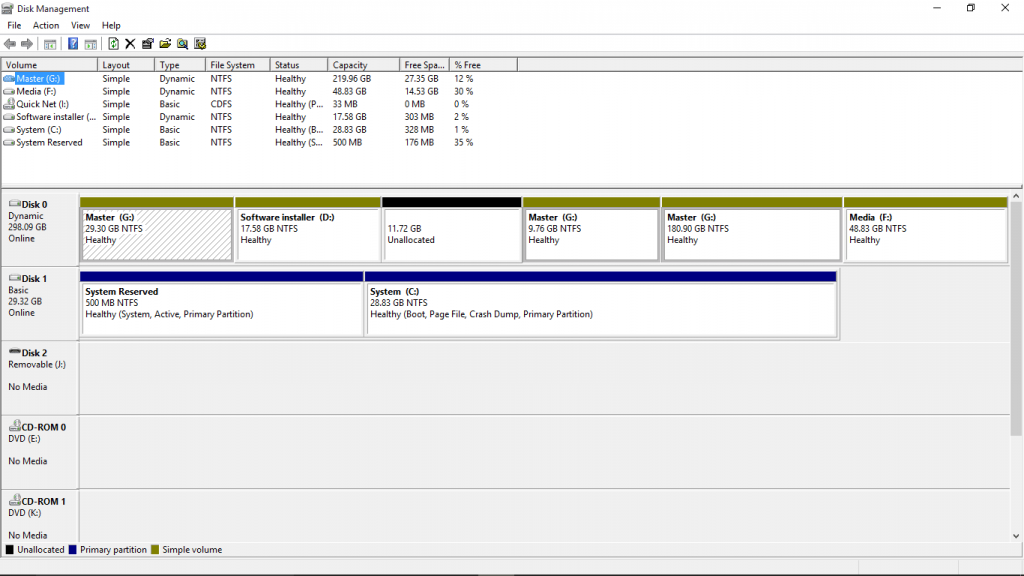
Task: Click the blue Primary partition legend swatch
Action: click(x=72, y=550)
